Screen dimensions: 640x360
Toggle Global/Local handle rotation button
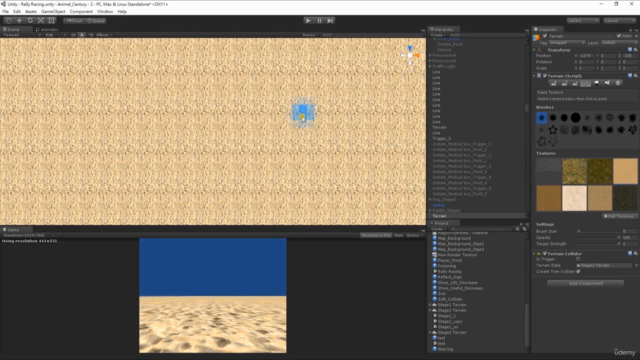click(x=96, y=20)
